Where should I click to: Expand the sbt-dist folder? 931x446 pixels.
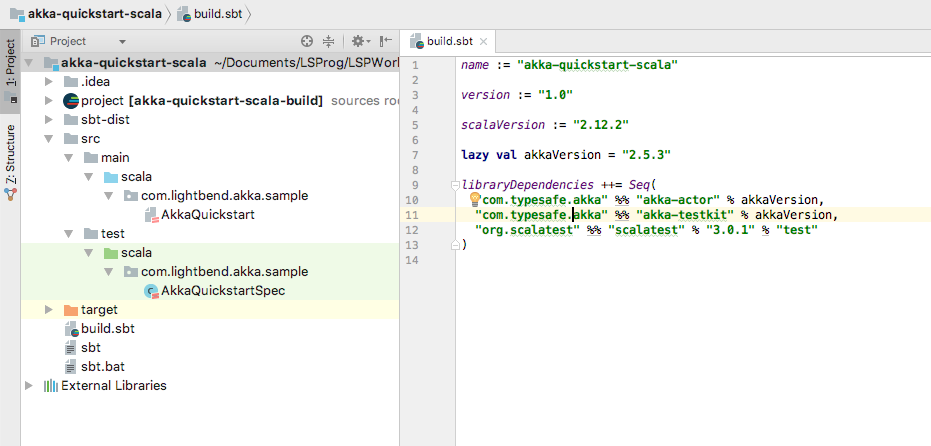pos(49,120)
